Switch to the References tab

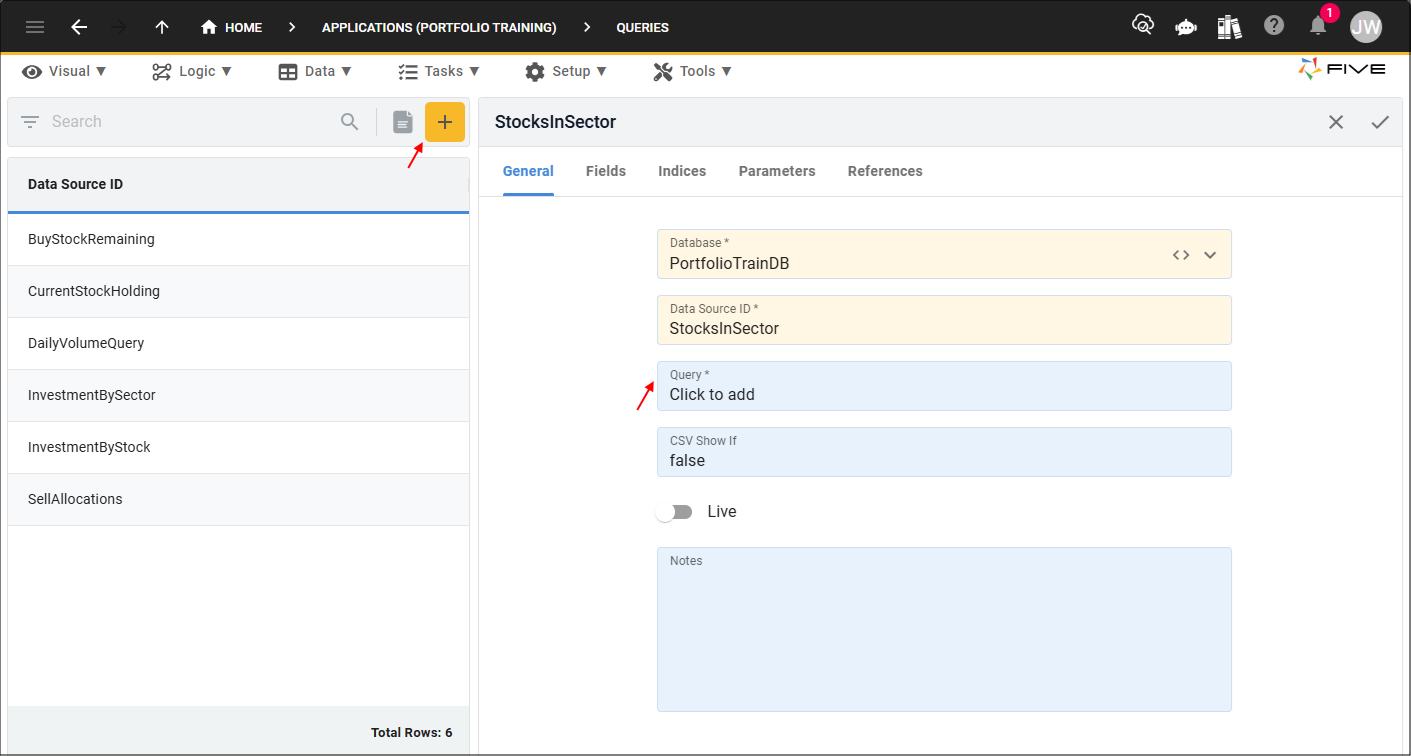coord(885,171)
